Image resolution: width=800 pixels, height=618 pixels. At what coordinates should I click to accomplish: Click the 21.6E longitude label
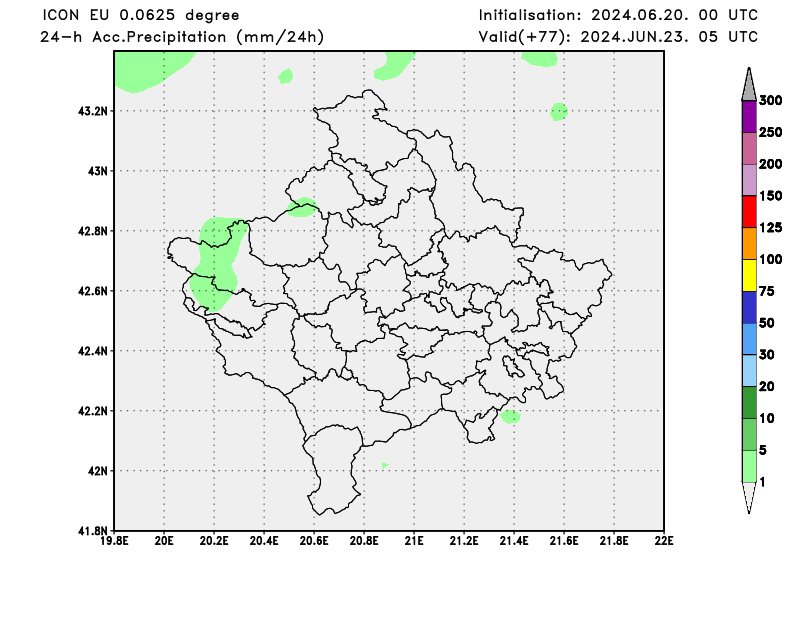tap(564, 540)
